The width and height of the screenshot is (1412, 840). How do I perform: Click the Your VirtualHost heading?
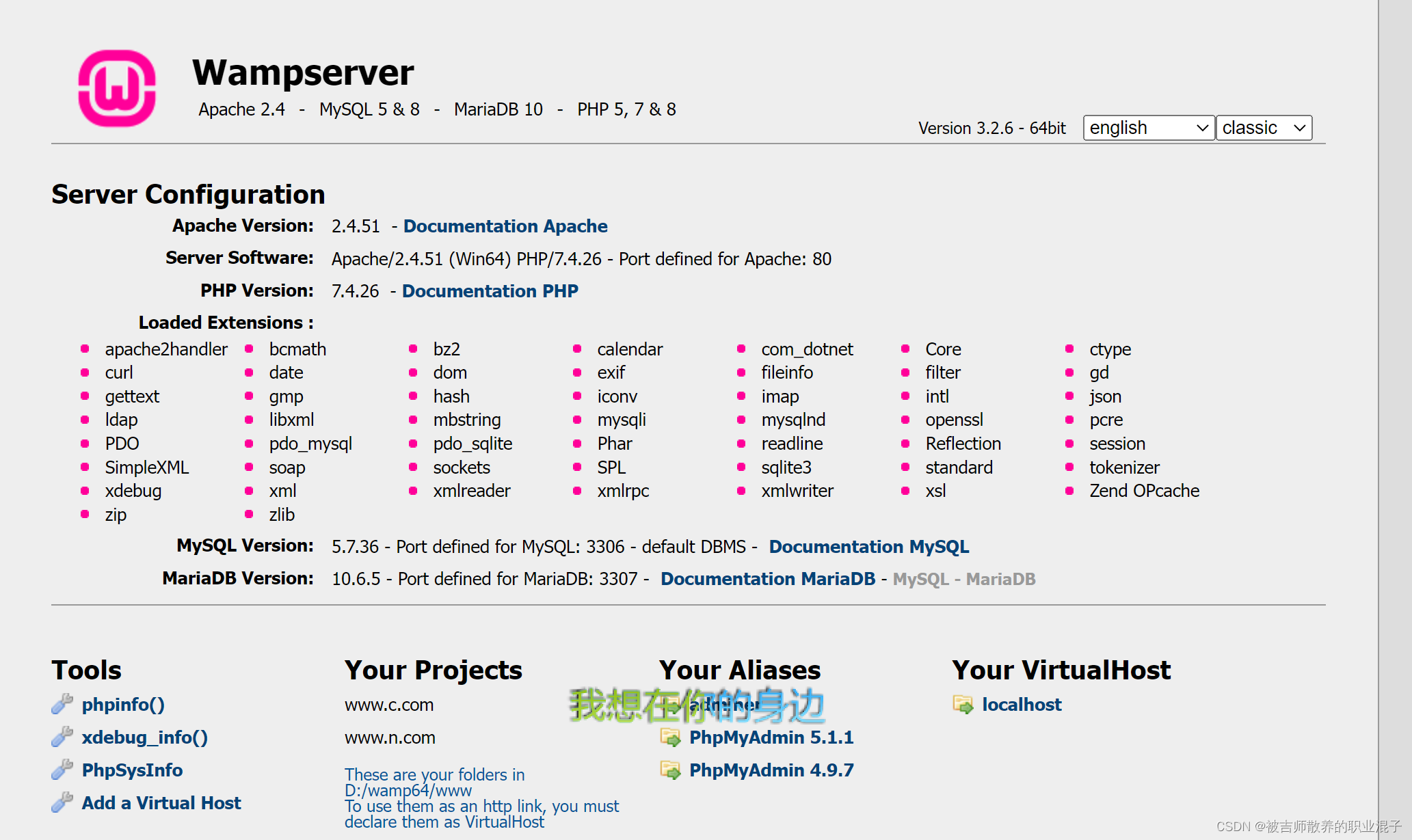coord(1061,670)
